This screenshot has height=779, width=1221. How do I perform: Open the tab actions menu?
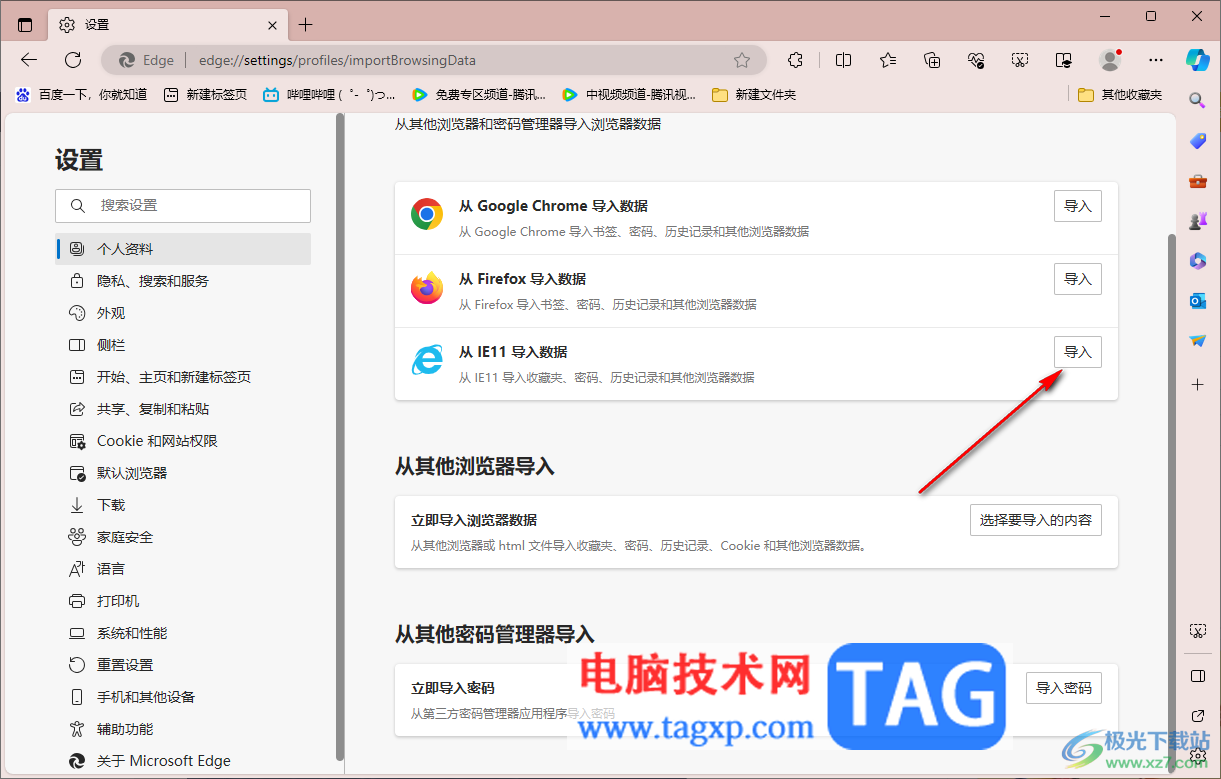(24, 23)
